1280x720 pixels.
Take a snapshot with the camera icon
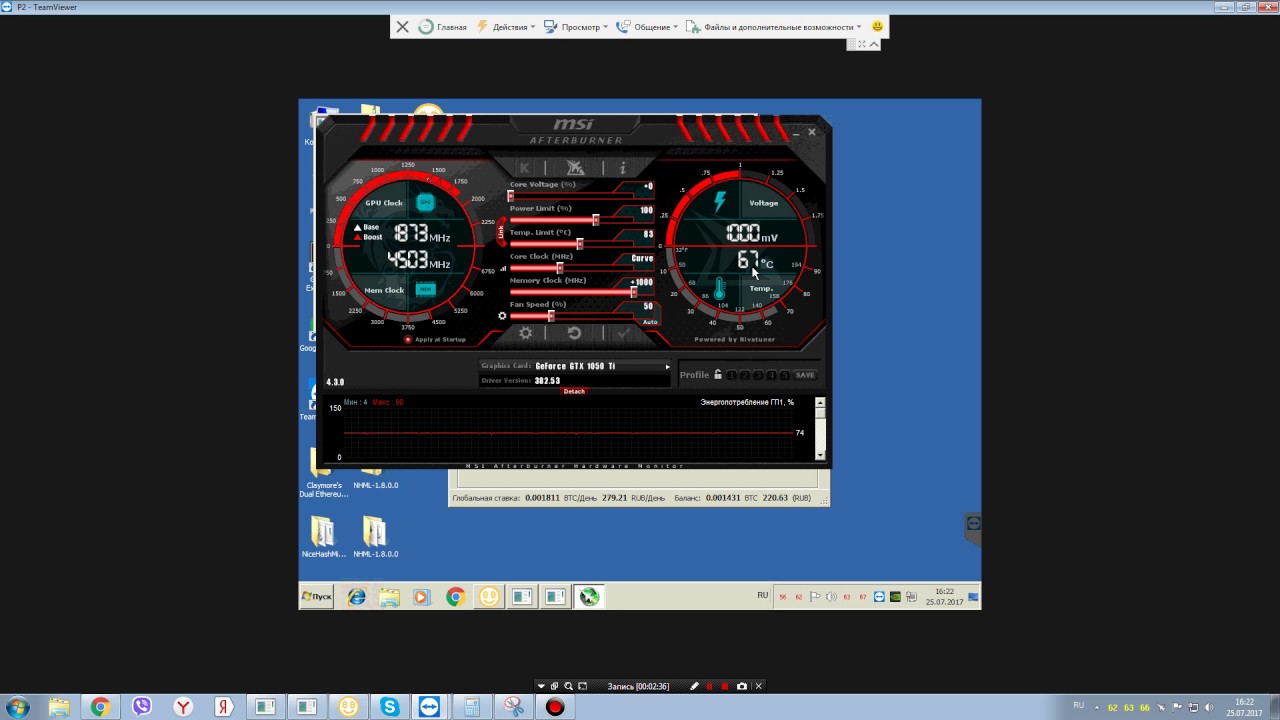[741, 686]
